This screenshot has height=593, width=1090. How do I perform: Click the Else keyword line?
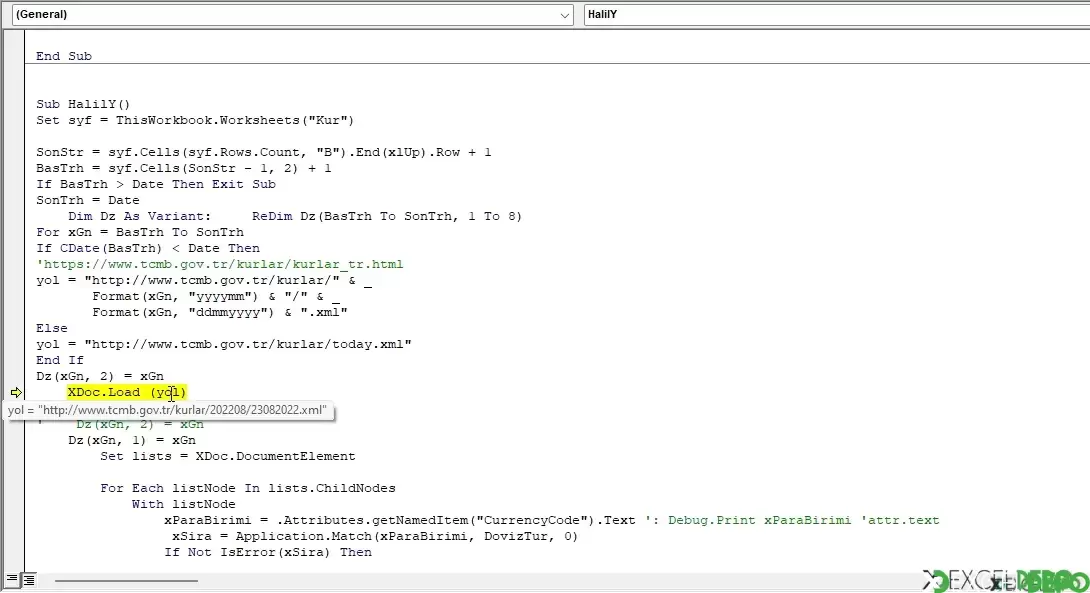[52, 328]
